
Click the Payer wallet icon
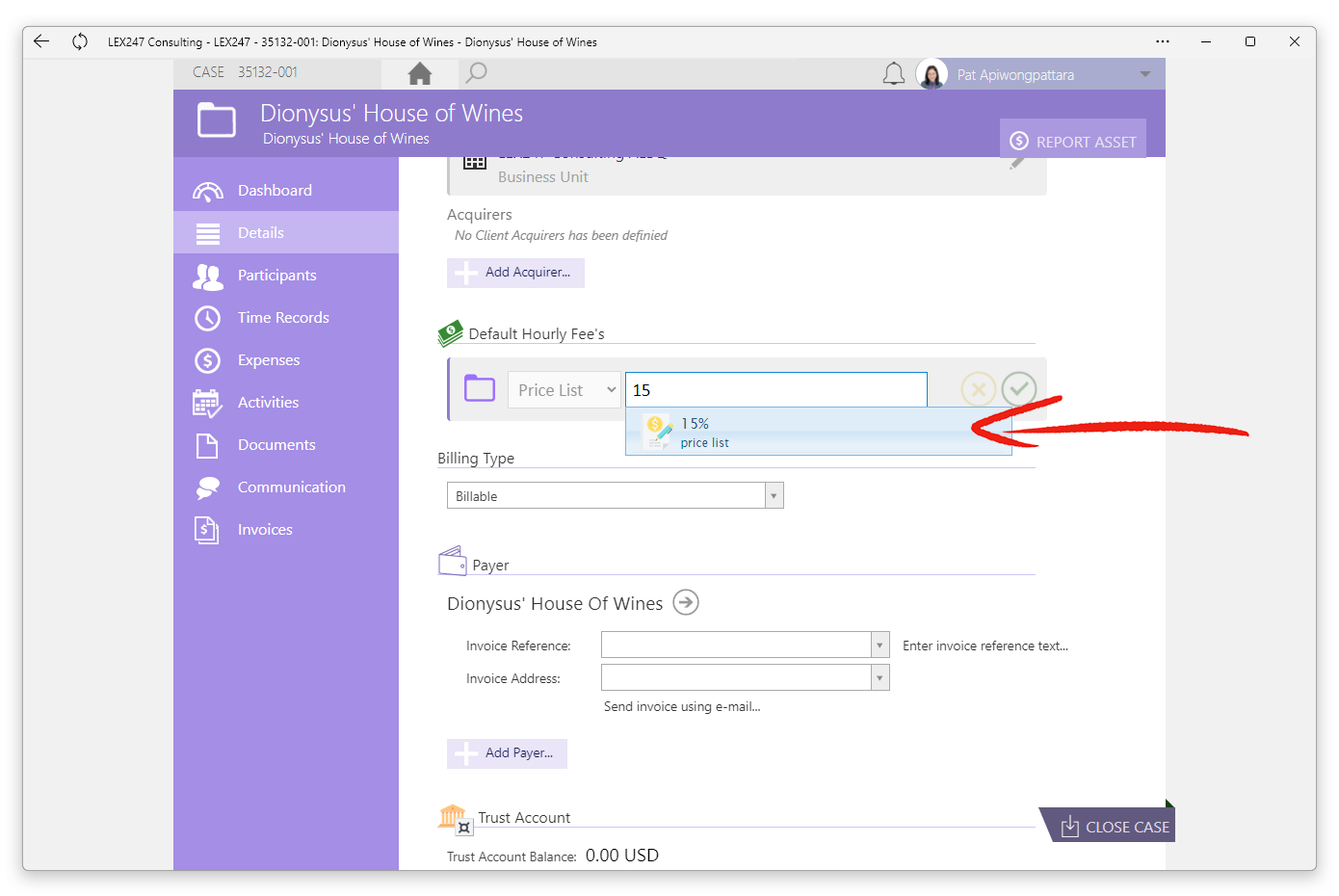(453, 561)
